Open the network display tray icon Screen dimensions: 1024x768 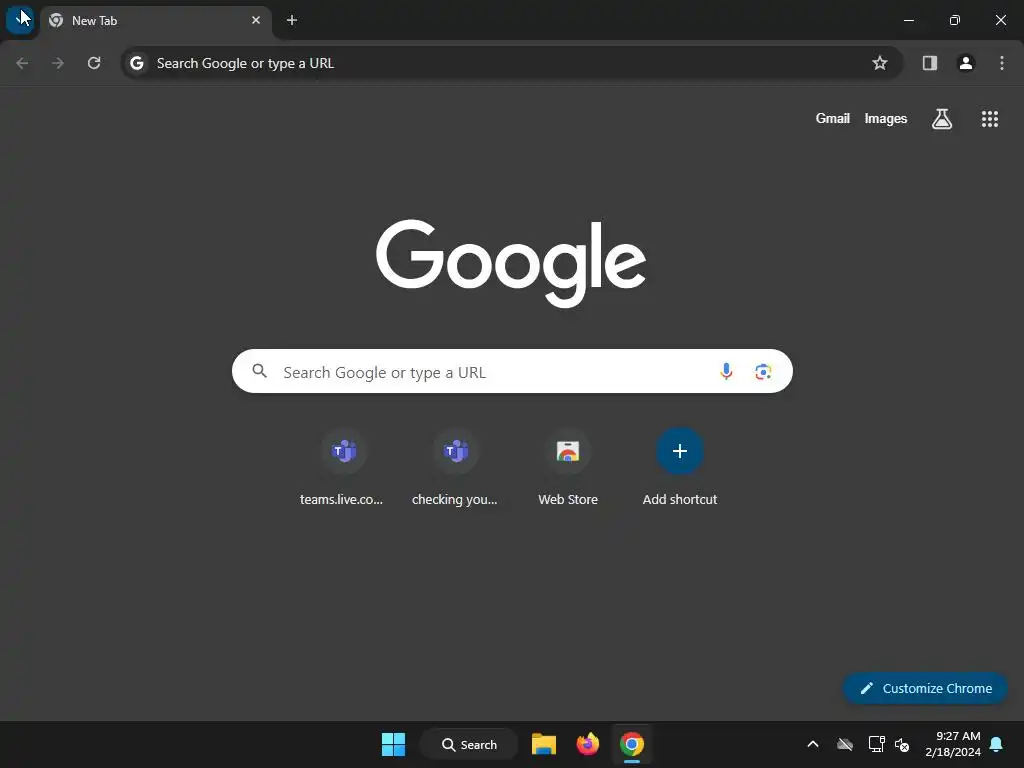click(x=876, y=744)
